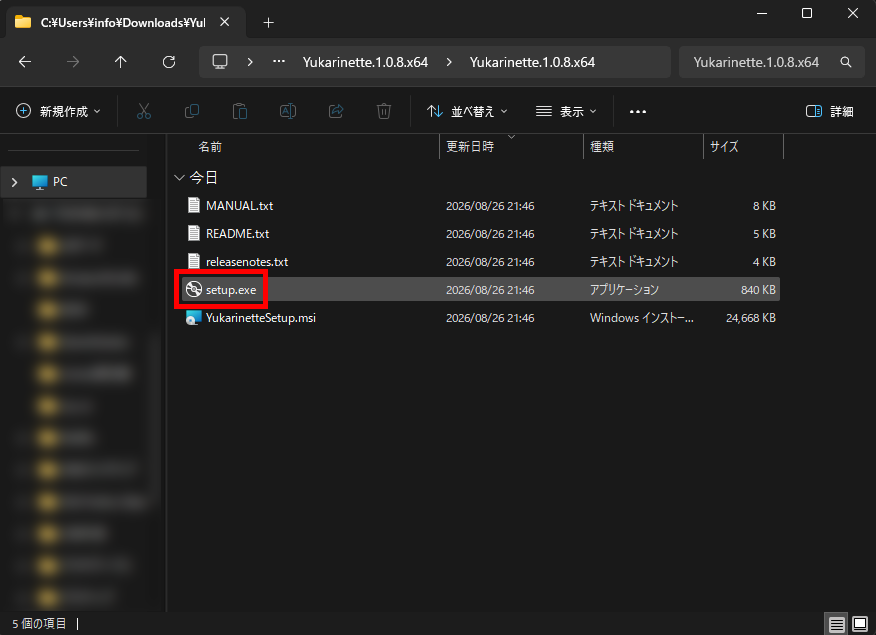Select PC in the navigation pane
This screenshot has height=635, width=876.
pos(74,182)
